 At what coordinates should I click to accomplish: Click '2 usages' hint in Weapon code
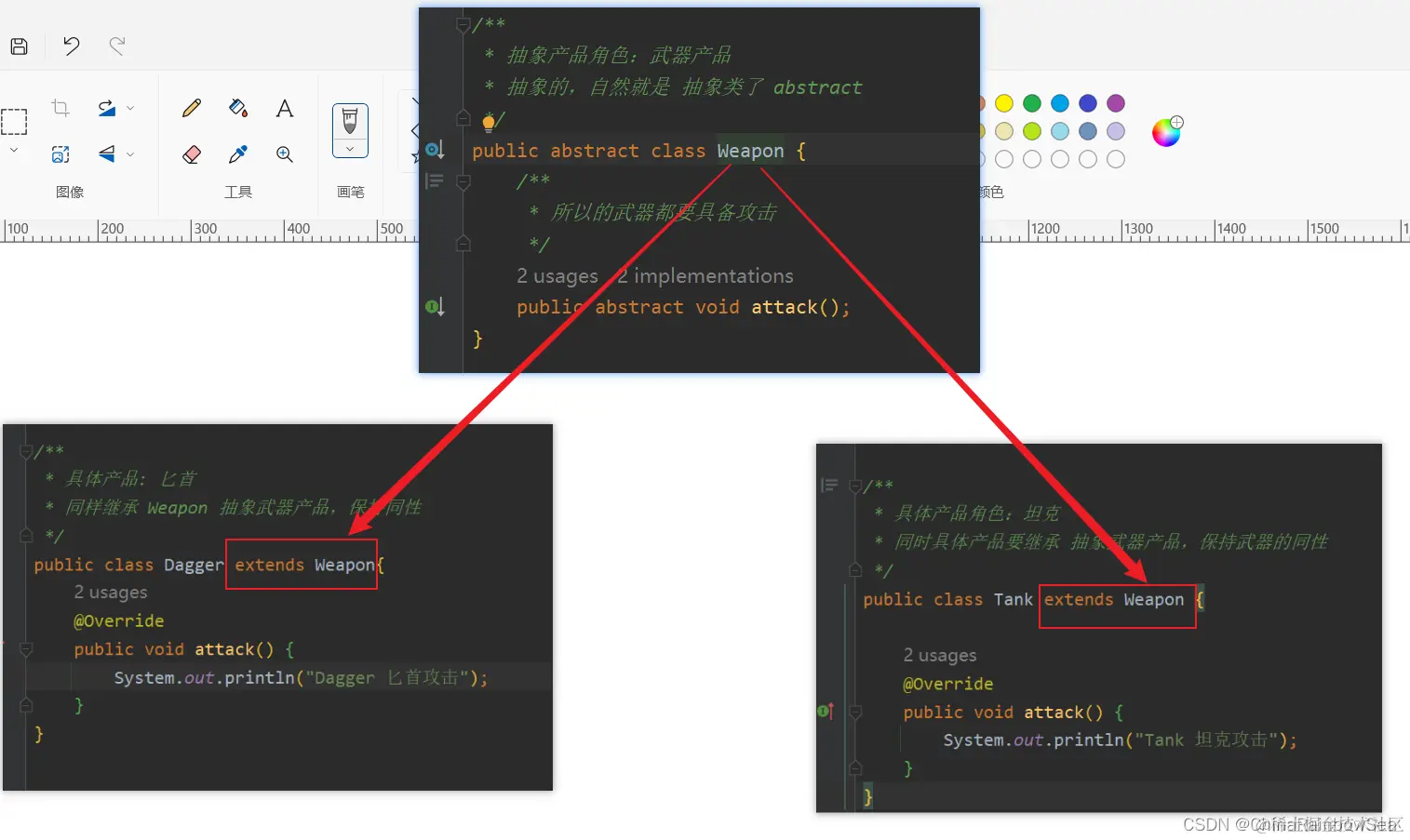pyautogui.click(x=557, y=276)
